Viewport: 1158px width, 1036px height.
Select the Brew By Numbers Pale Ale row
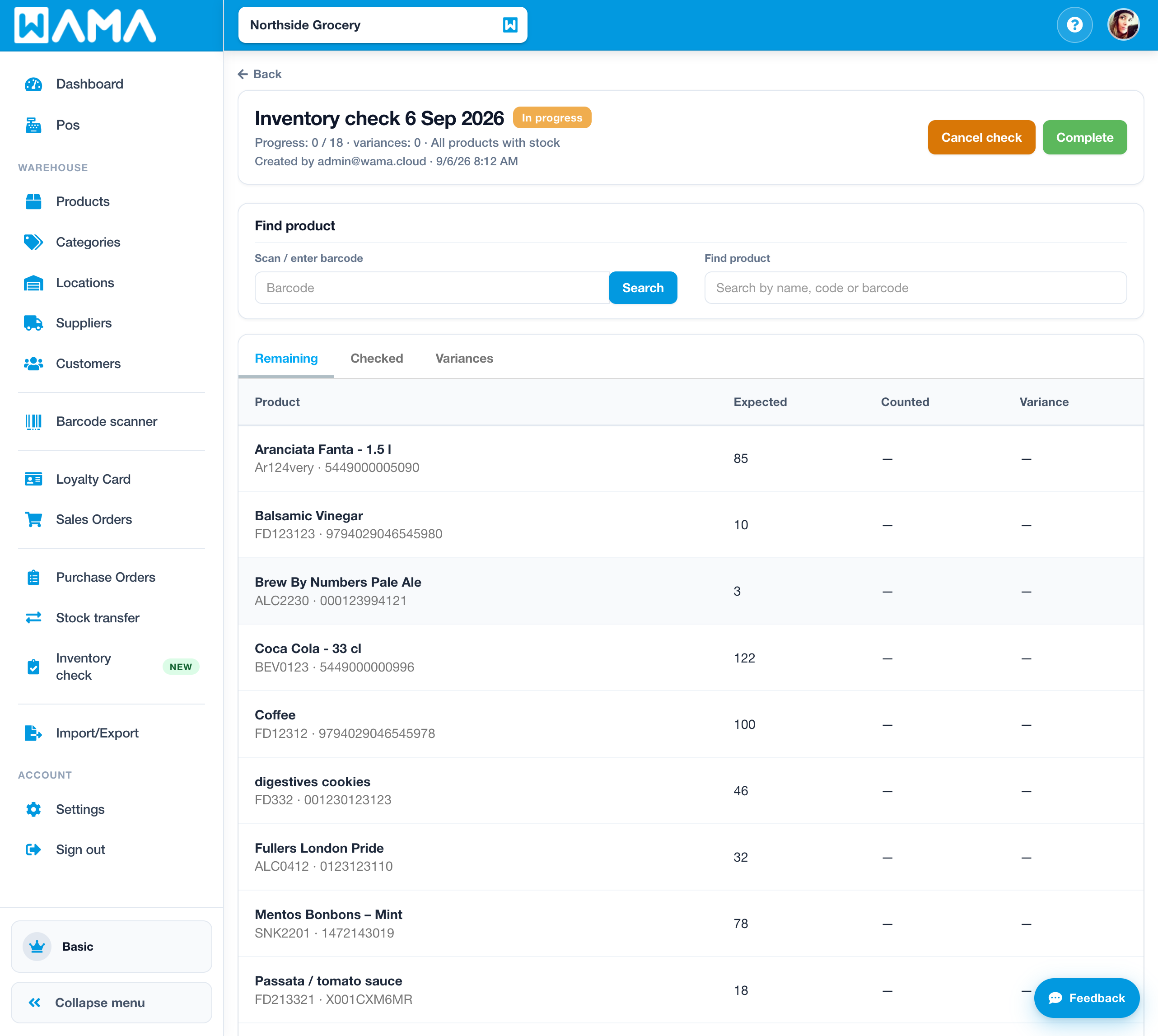(691, 592)
